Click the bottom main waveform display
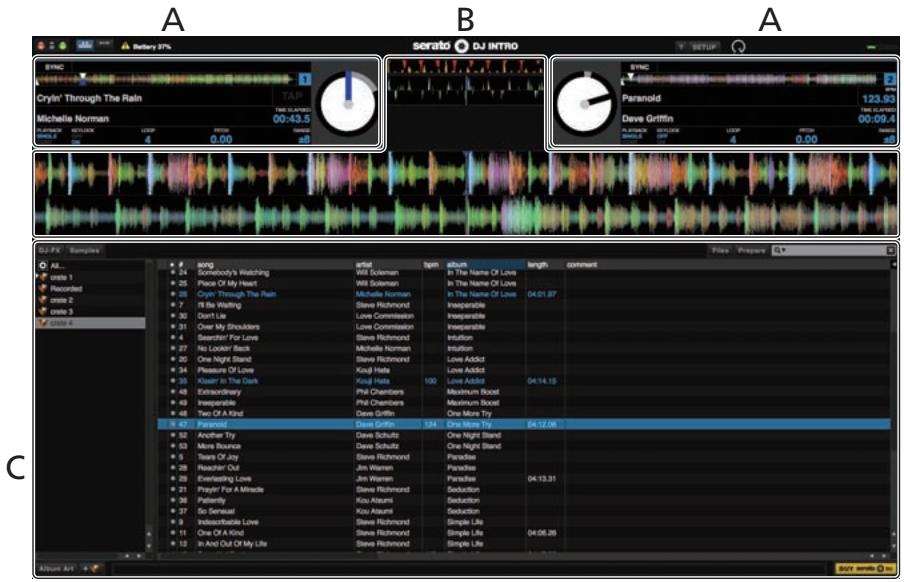 [x=466, y=215]
